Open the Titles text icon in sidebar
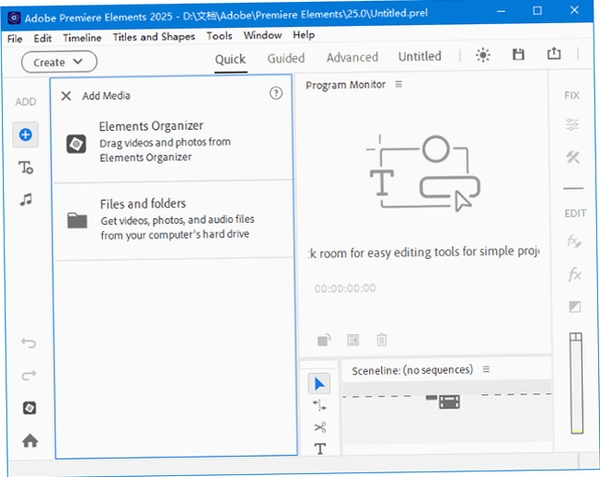This screenshot has height=477, width=600. [26, 168]
